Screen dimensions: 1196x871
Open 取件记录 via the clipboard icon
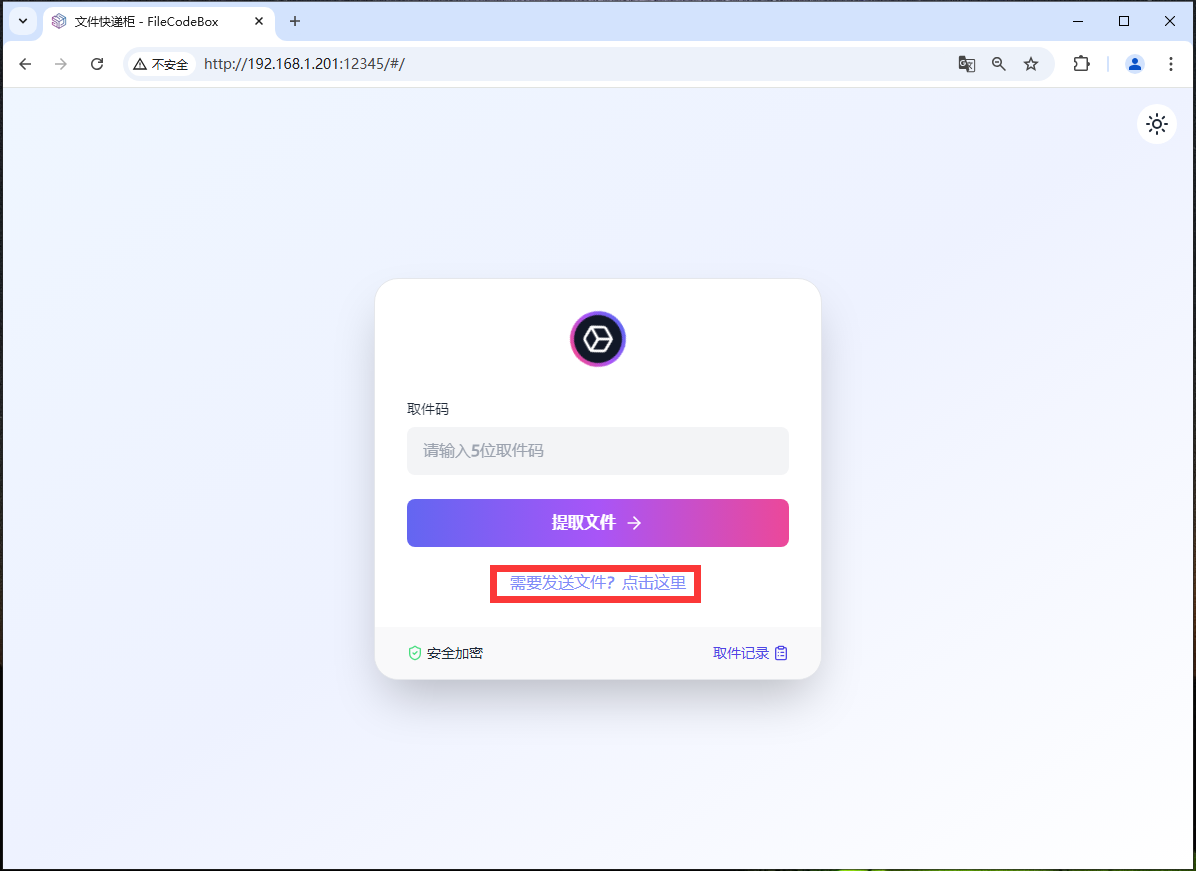781,652
